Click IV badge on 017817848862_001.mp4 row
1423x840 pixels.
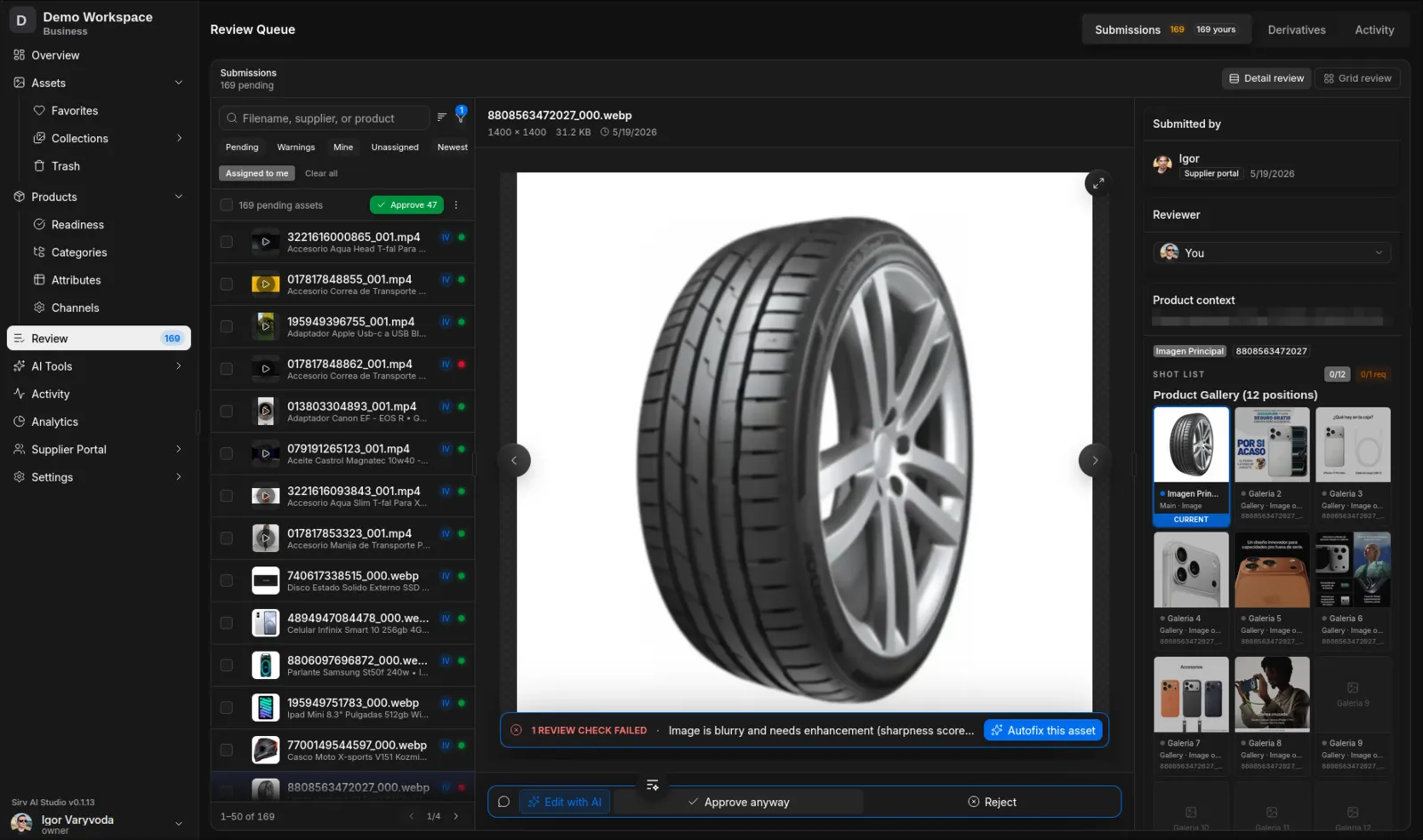pyautogui.click(x=446, y=364)
